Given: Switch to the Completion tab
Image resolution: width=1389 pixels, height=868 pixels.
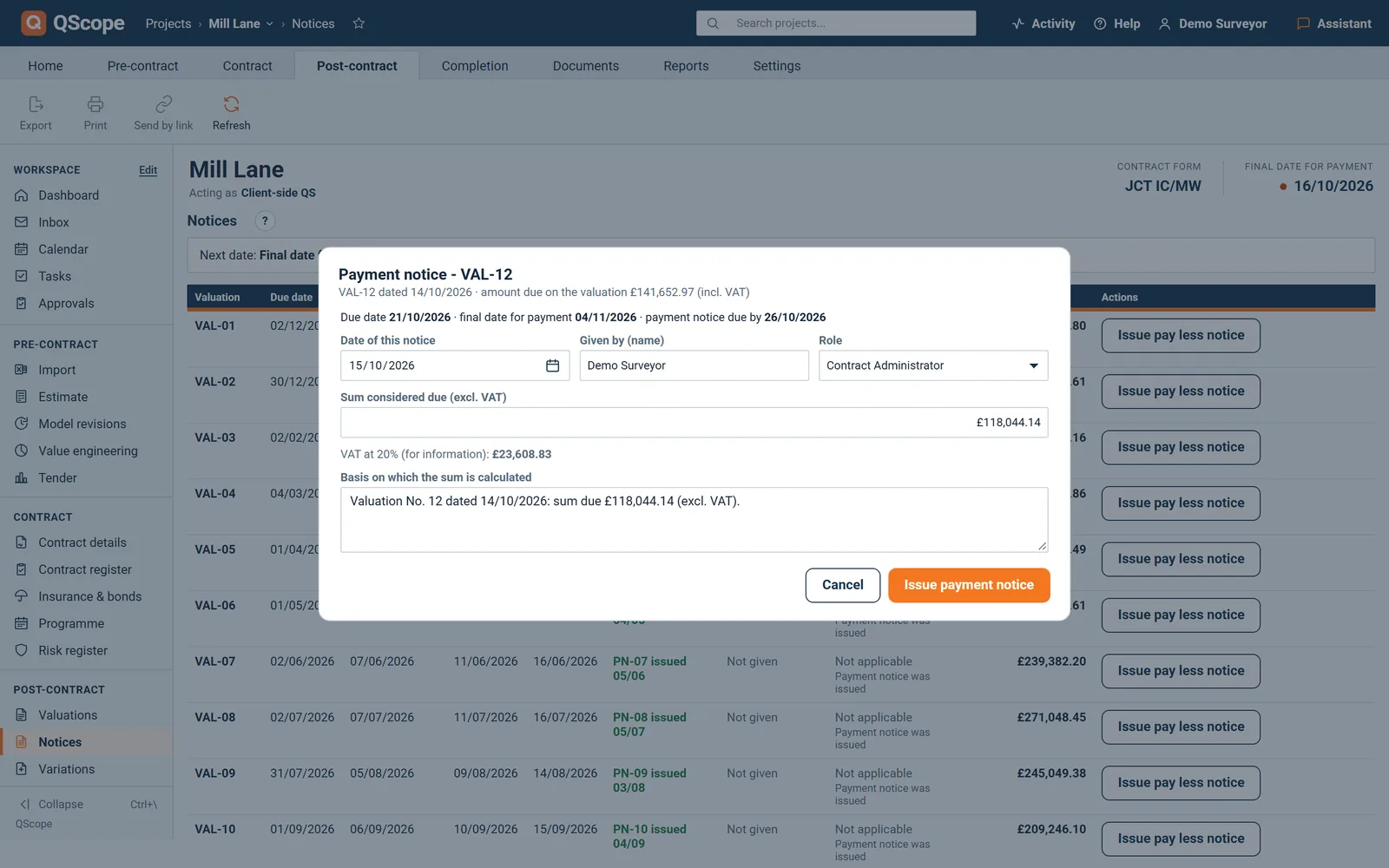Looking at the screenshot, I should [475, 66].
